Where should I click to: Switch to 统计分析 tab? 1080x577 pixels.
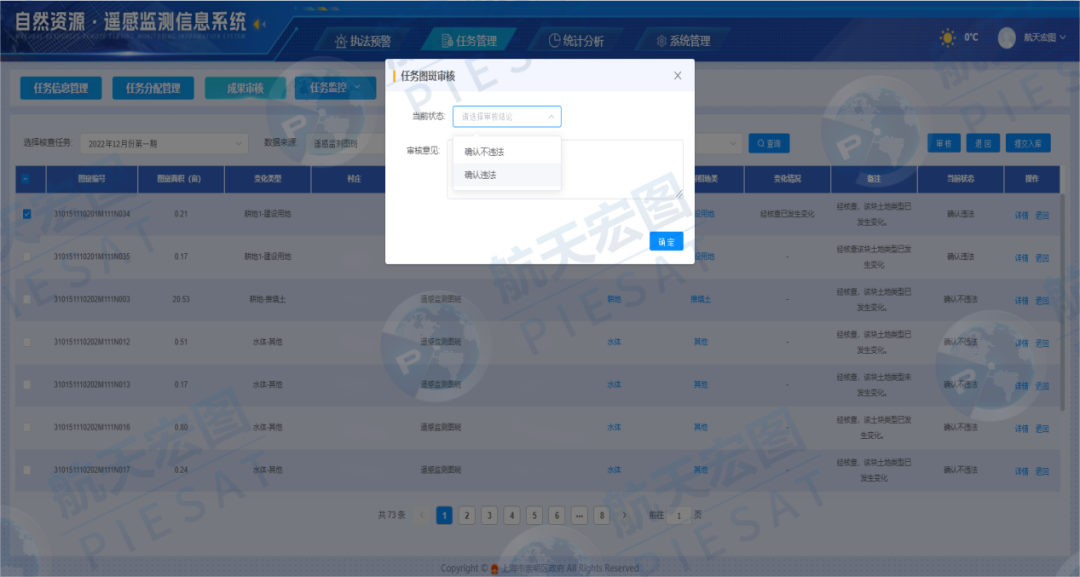point(577,41)
